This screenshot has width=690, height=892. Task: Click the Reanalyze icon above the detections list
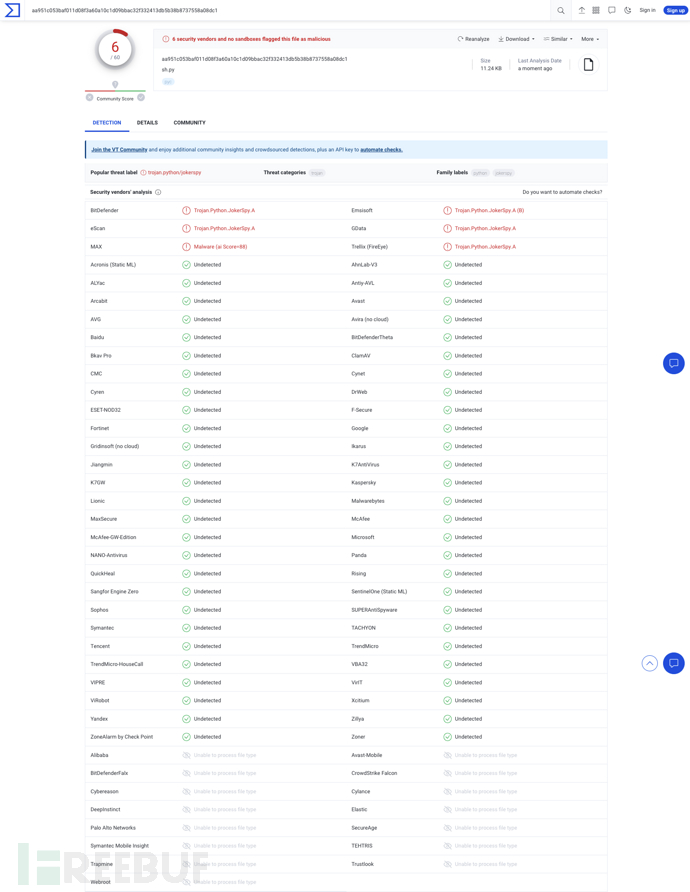pos(475,38)
